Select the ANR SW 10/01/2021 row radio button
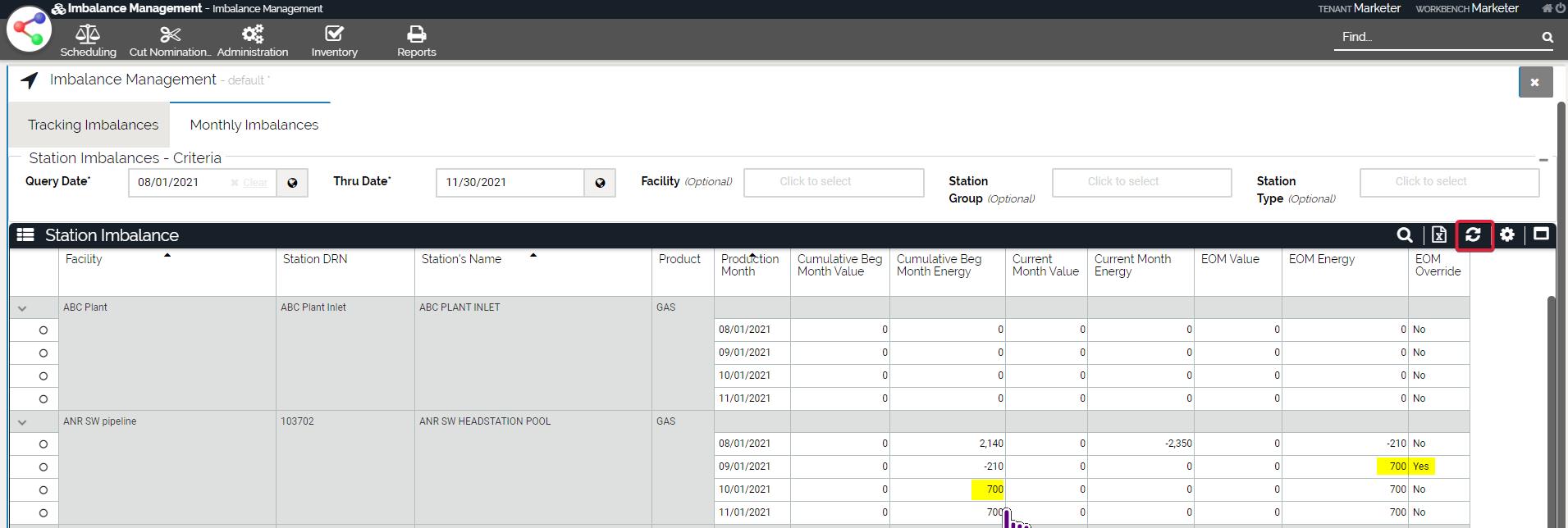 (43, 490)
